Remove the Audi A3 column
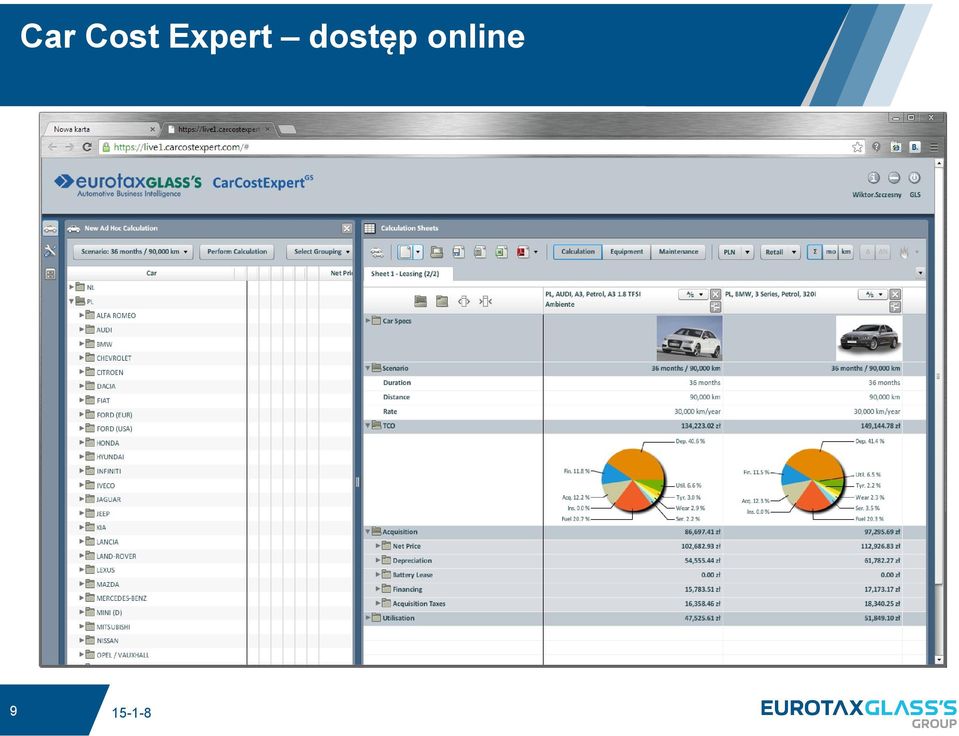The image size is (959, 736). coord(715,294)
